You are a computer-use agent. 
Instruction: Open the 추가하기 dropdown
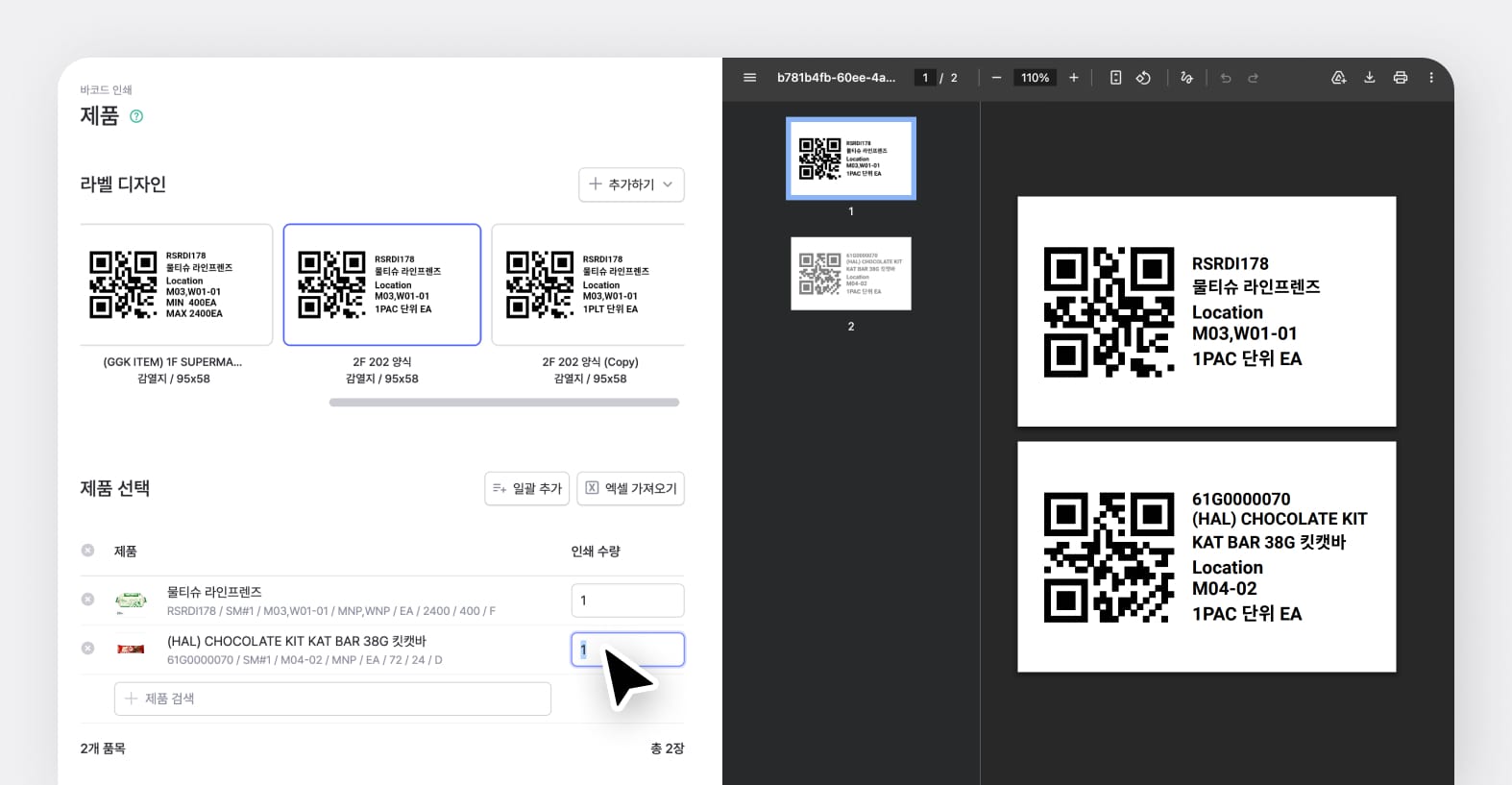pos(631,184)
